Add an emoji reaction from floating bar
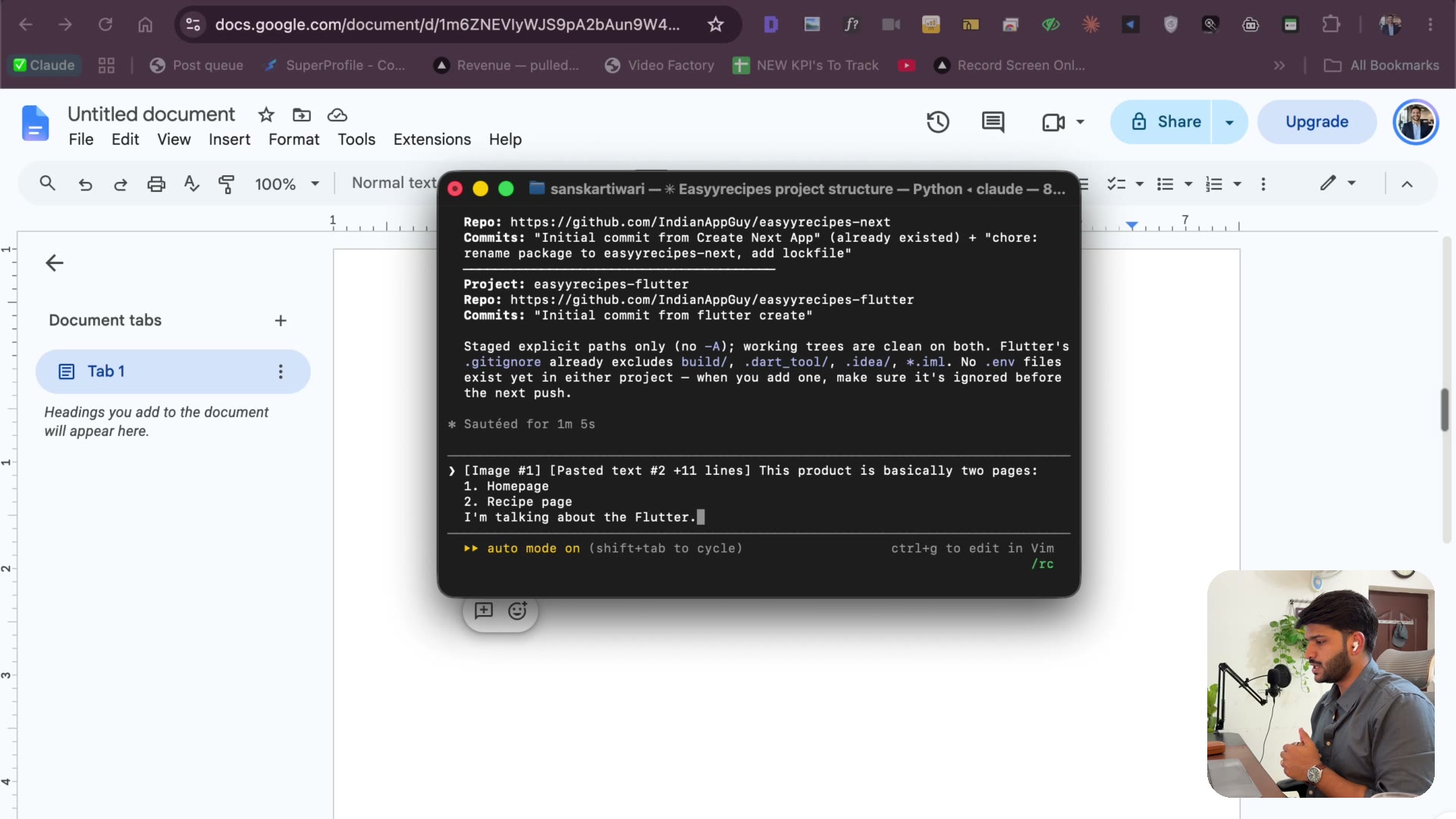 pos(517,611)
